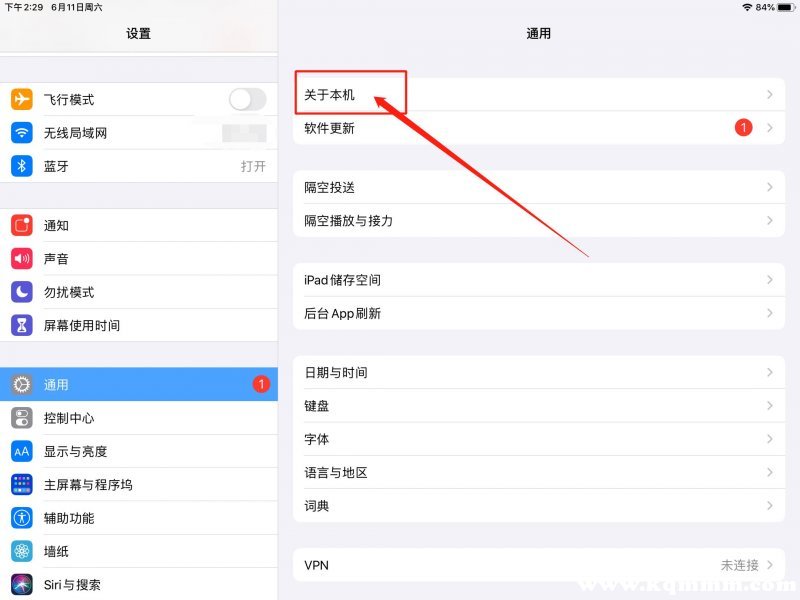
Task: Open the 日期与时间 row
Action: pos(539,372)
